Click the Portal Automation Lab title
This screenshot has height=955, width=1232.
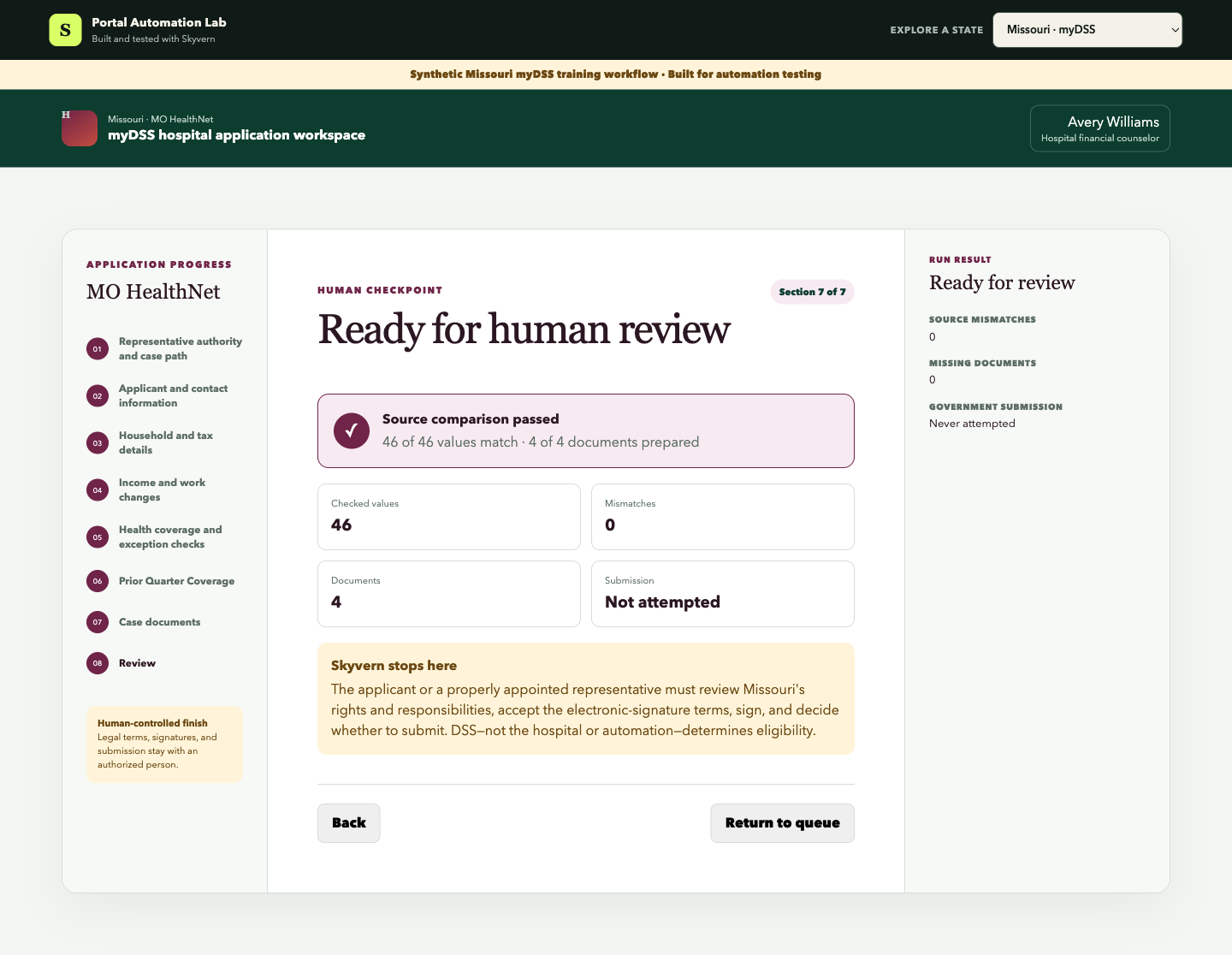pos(159,22)
